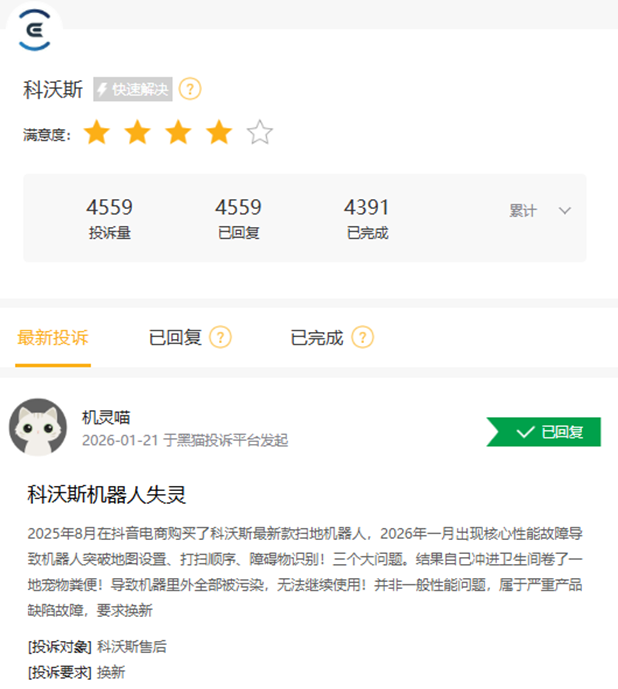Switch to the 已回复 tab
The height and width of the screenshot is (689, 618).
click(175, 337)
